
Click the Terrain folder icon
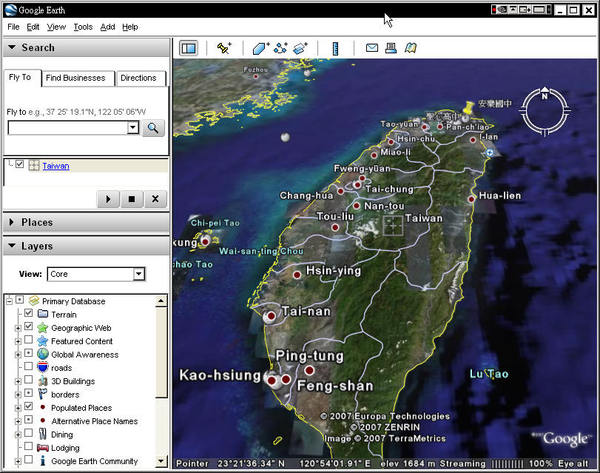pyautogui.click(x=43, y=314)
